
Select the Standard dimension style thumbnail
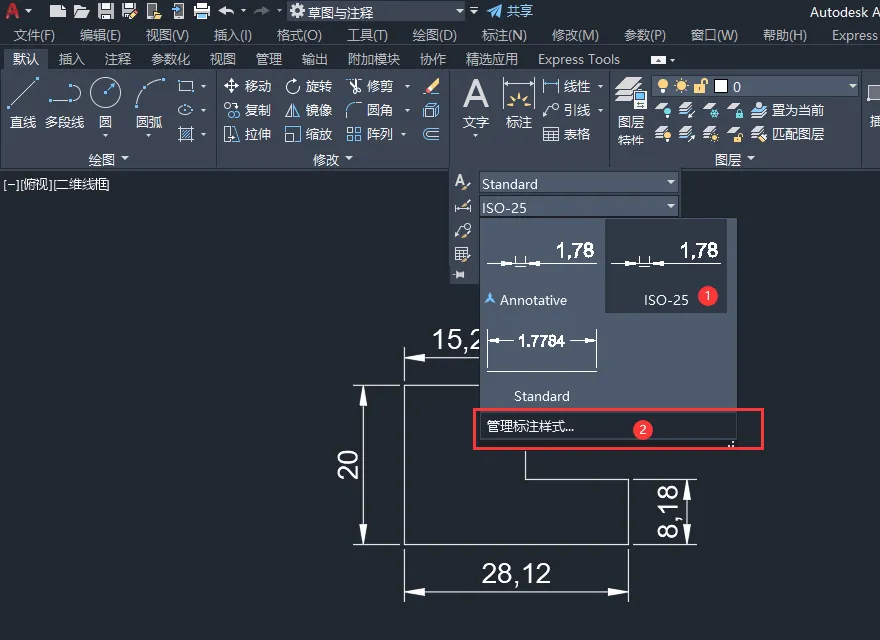click(x=542, y=362)
